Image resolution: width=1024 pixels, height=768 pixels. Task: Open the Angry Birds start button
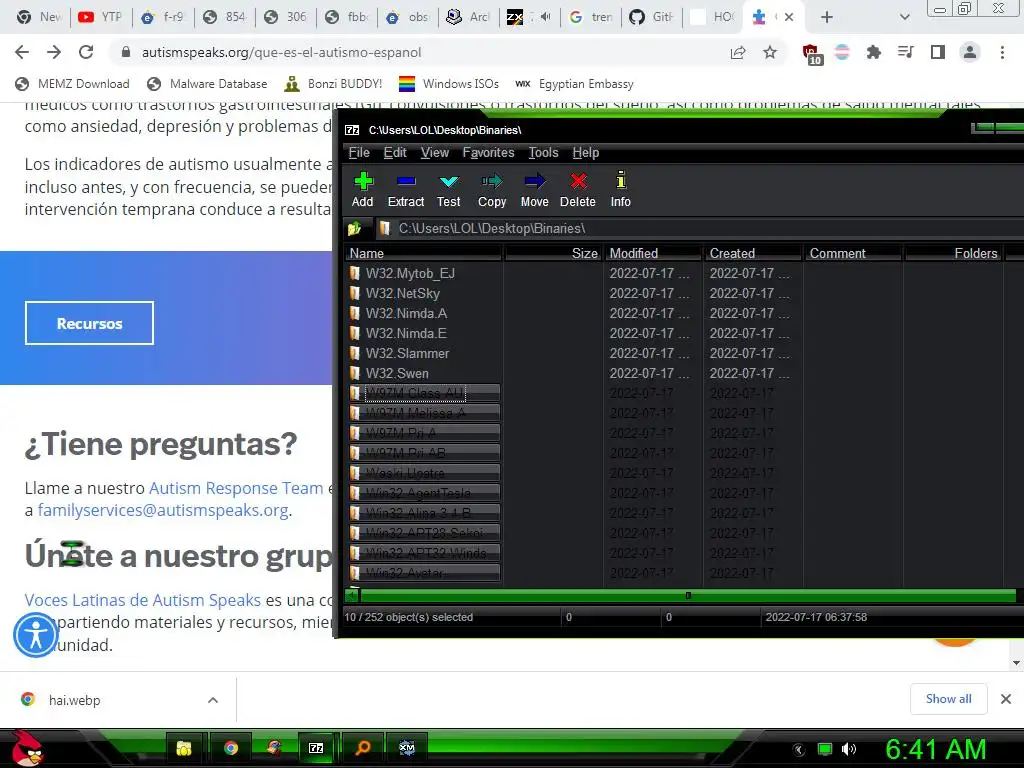[26, 748]
